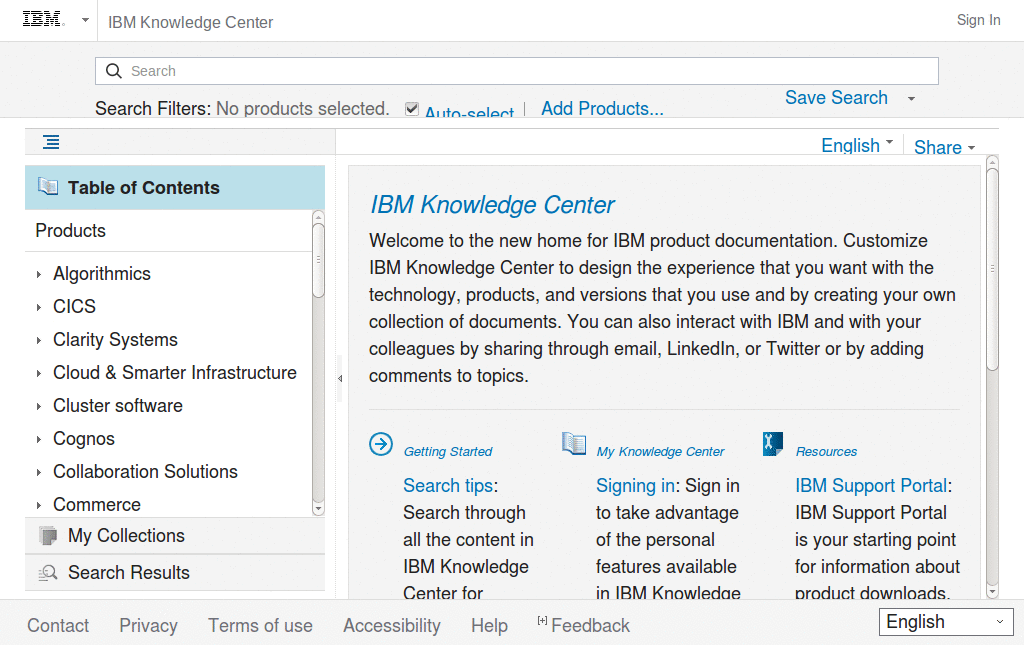Screen dimensions: 1024x645
Task: Click the Sign In link
Action: click(x=978, y=19)
